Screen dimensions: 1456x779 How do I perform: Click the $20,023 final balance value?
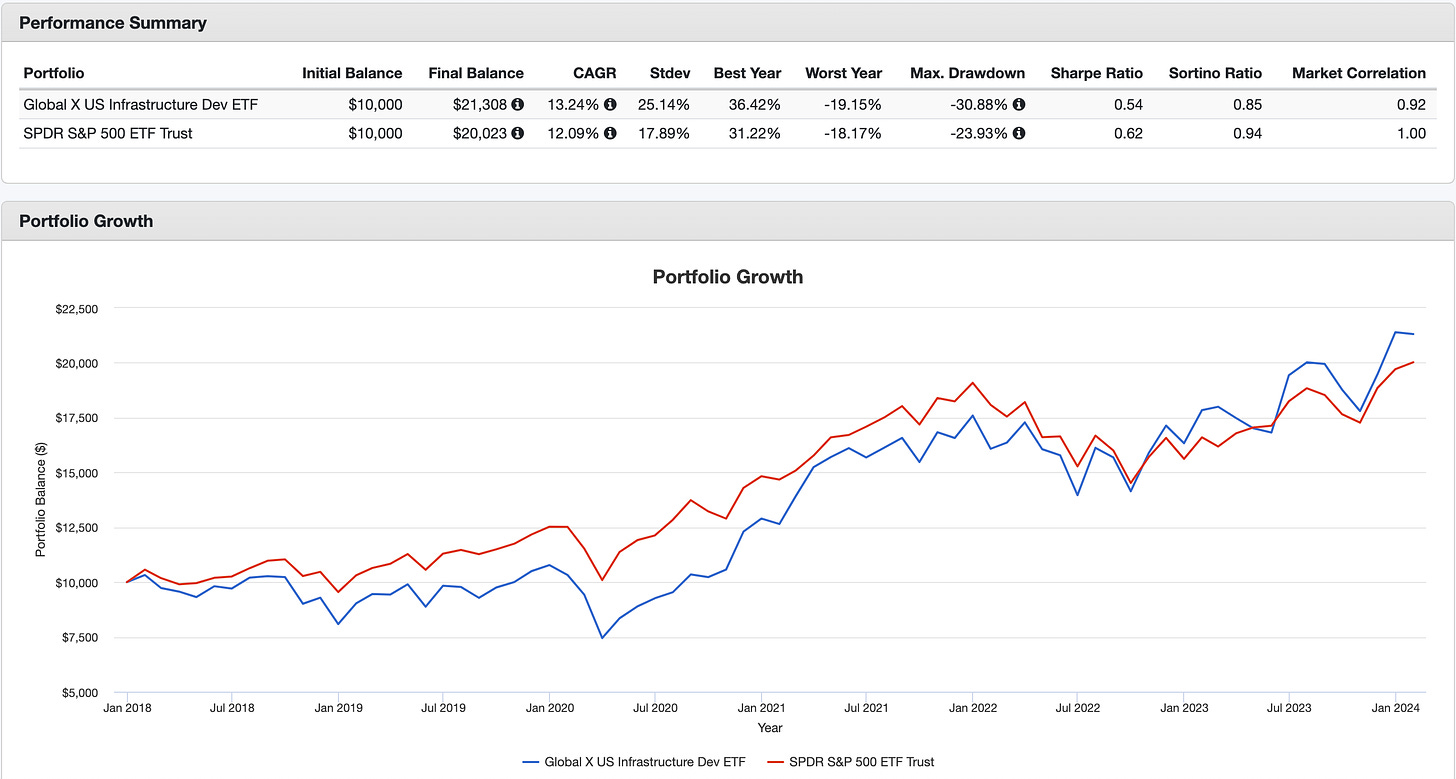point(482,133)
